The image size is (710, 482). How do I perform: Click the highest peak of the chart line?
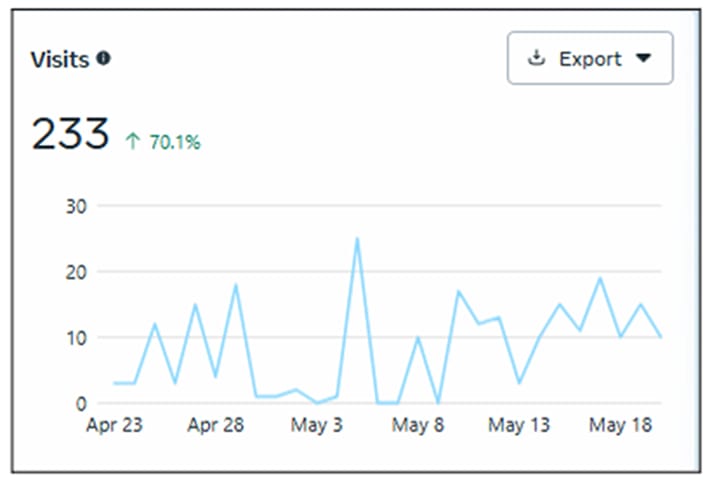357,239
